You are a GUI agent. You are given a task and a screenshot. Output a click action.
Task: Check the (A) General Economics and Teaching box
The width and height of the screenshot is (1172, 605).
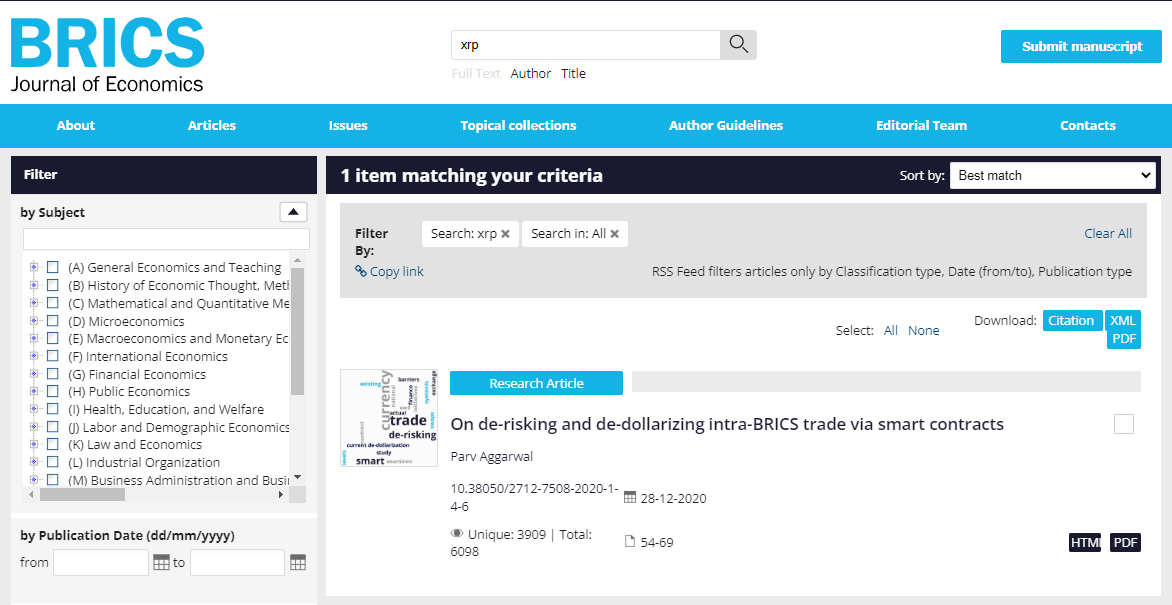tap(52, 267)
